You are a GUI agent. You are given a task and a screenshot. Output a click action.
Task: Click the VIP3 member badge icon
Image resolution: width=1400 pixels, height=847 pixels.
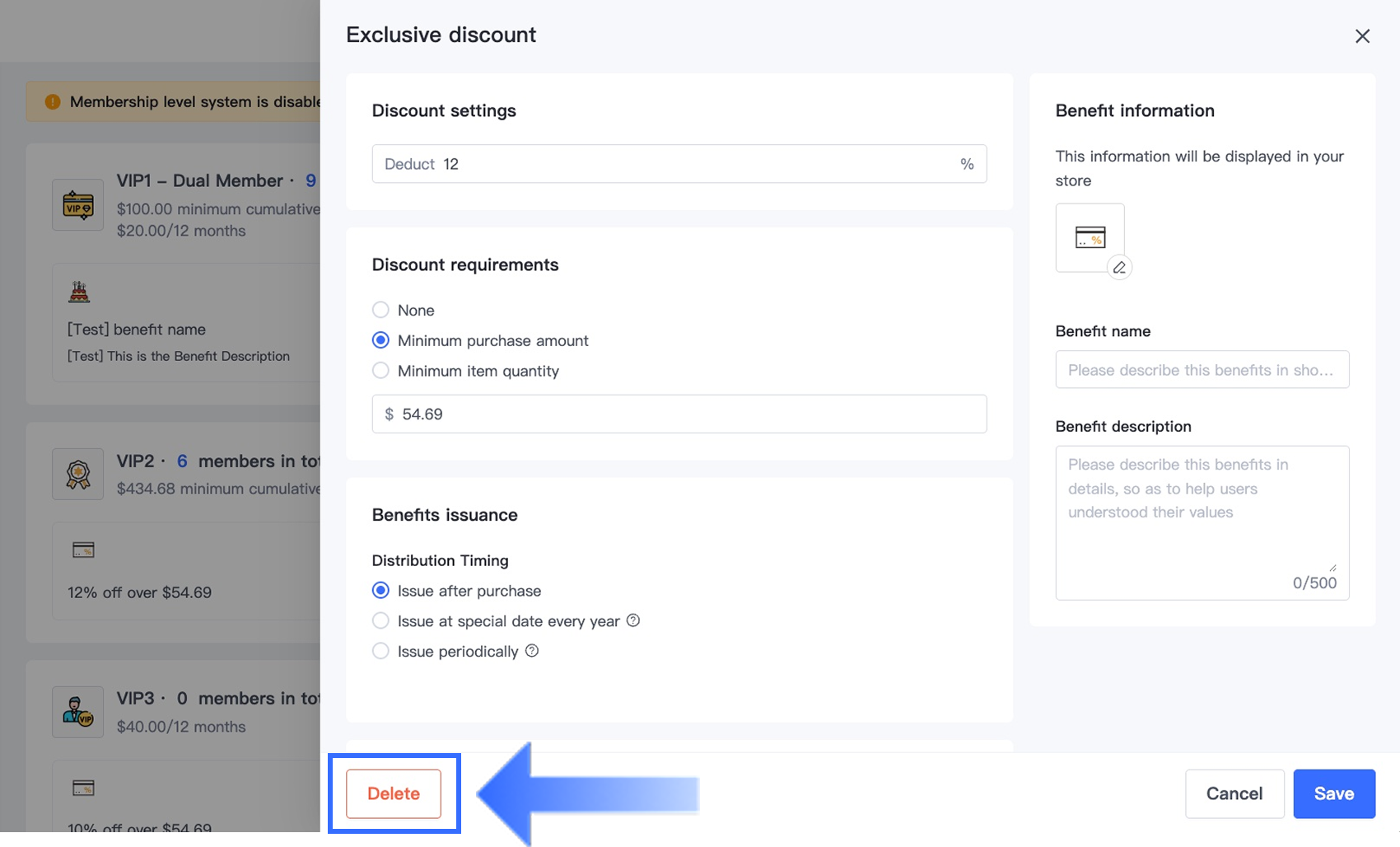(x=78, y=712)
